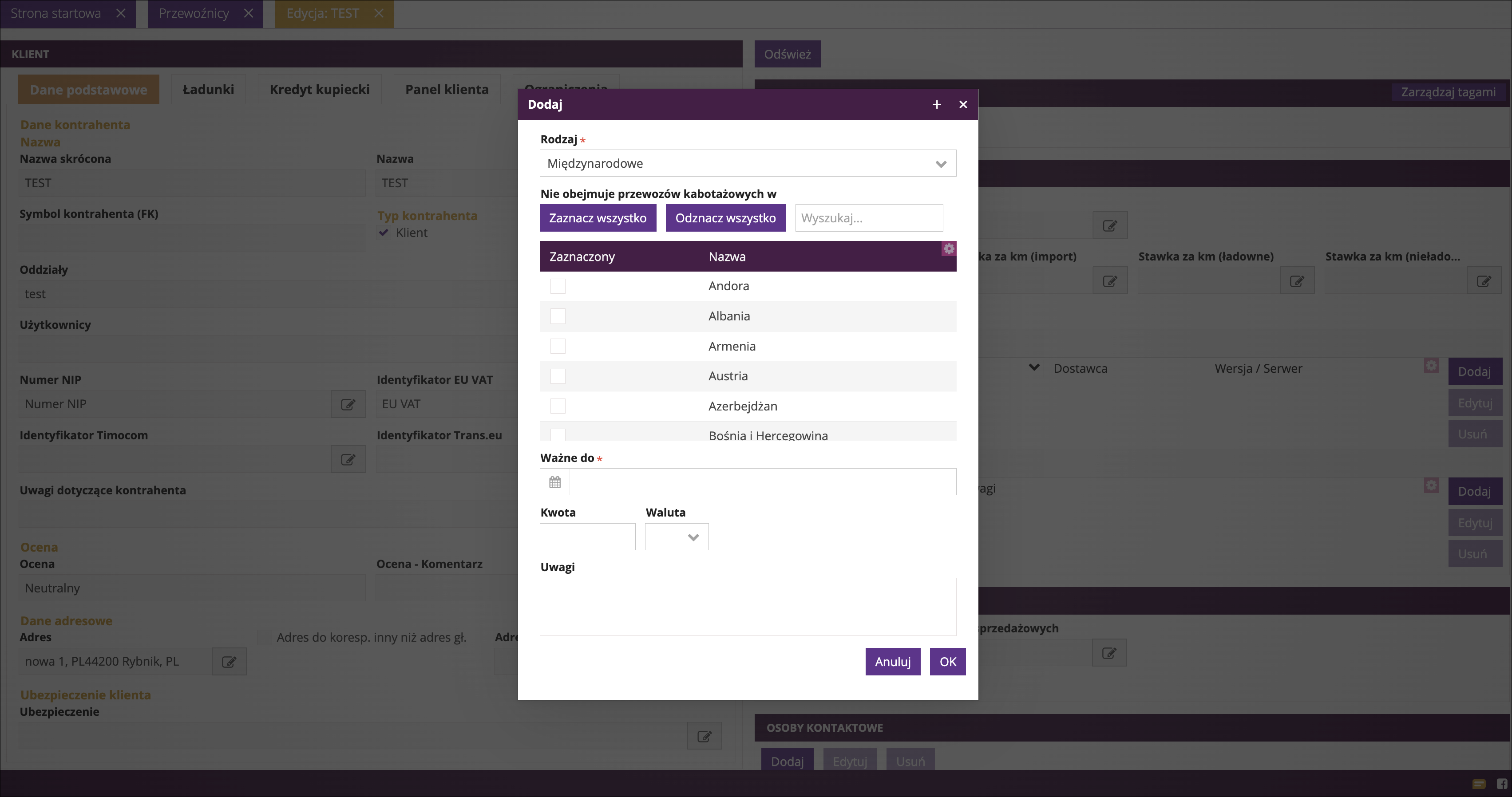Check the Austria row checkbox
Viewport: 1512px width, 797px height.
(x=558, y=376)
